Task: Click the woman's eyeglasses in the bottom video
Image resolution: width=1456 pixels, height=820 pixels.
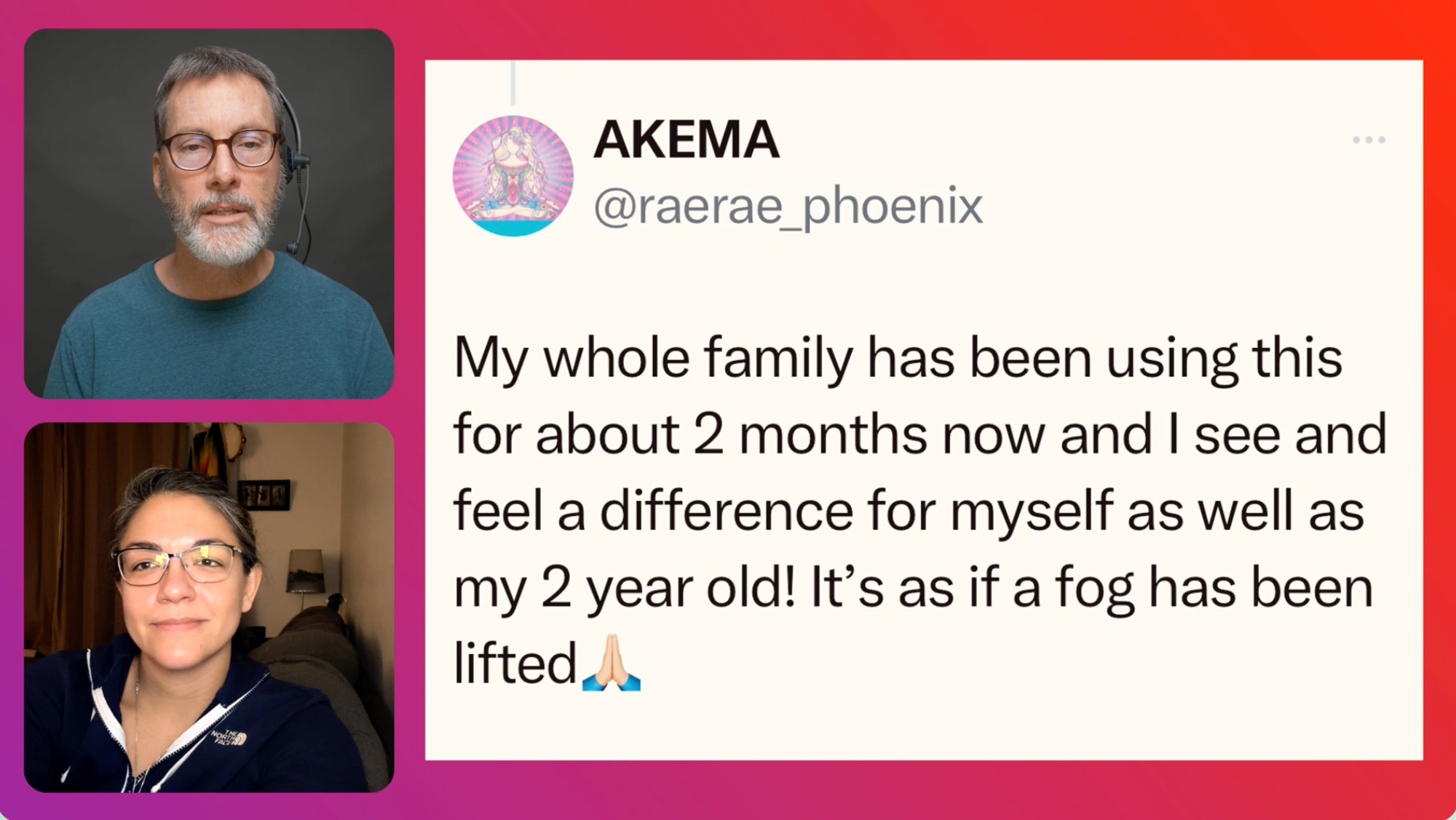Action: (178, 565)
